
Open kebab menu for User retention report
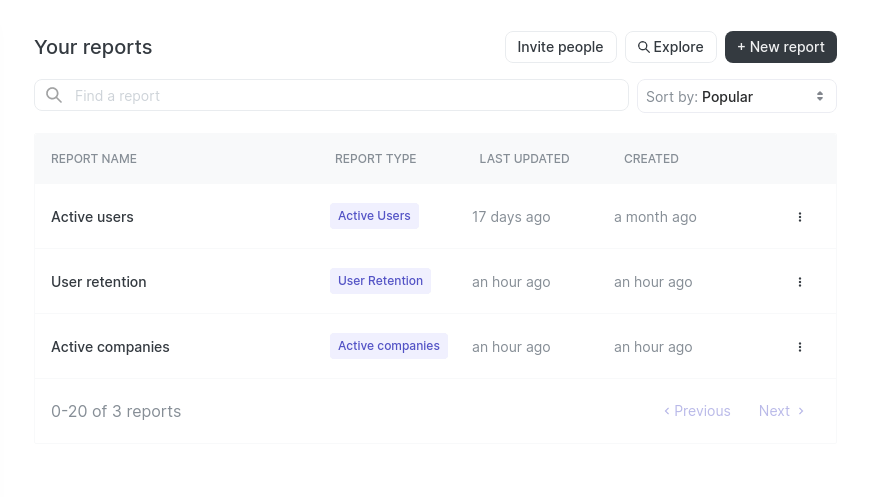click(800, 282)
